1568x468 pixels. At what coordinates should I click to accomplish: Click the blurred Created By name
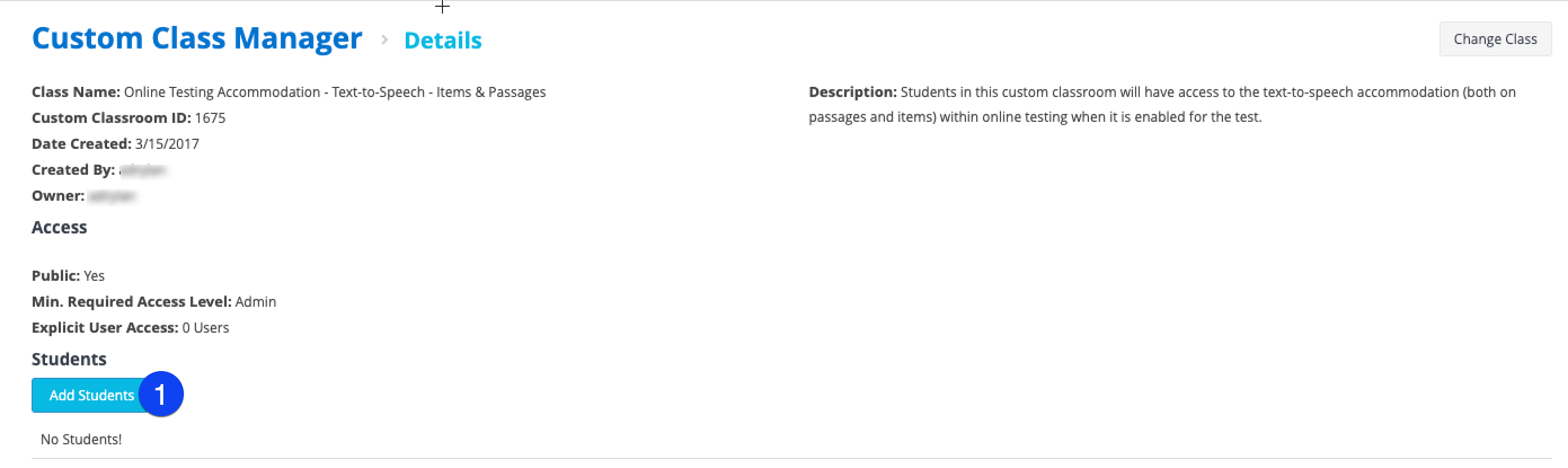(x=143, y=170)
